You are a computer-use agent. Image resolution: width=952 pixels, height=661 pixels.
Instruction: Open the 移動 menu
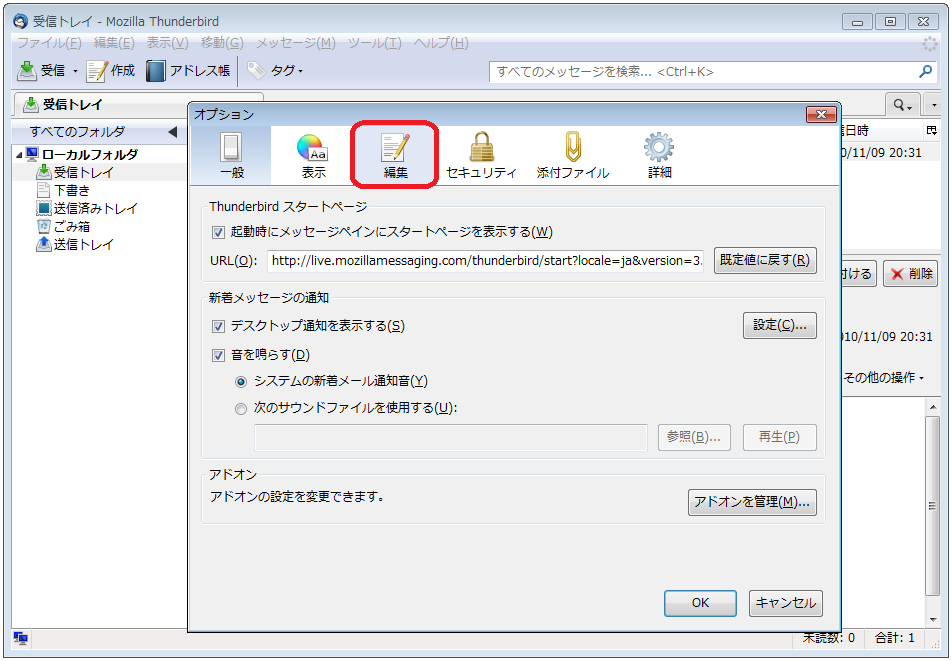(222, 43)
